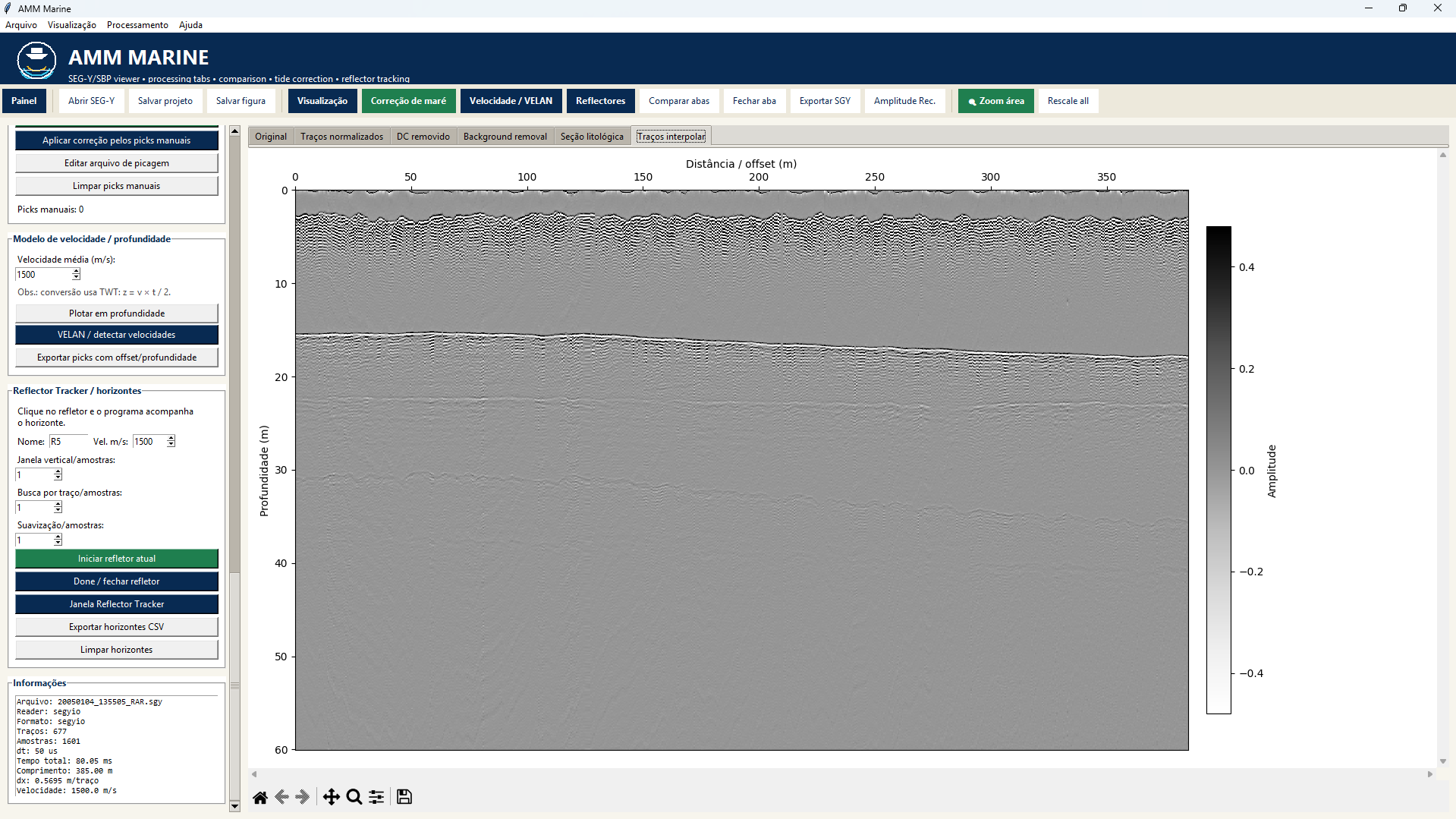Adjust Suavização/amostras spinner
This screenshot has width=1456, height=819.
58,540
